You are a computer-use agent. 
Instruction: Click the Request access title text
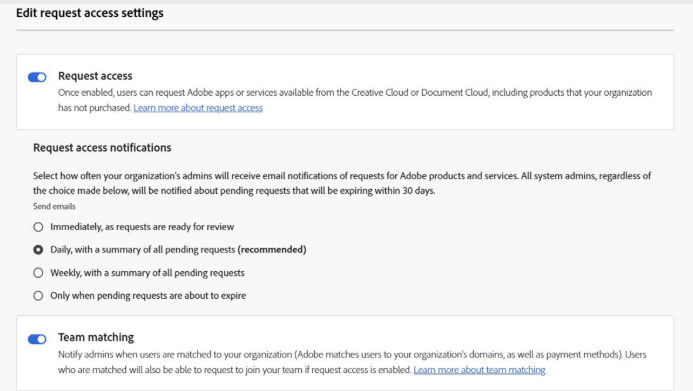95,76
